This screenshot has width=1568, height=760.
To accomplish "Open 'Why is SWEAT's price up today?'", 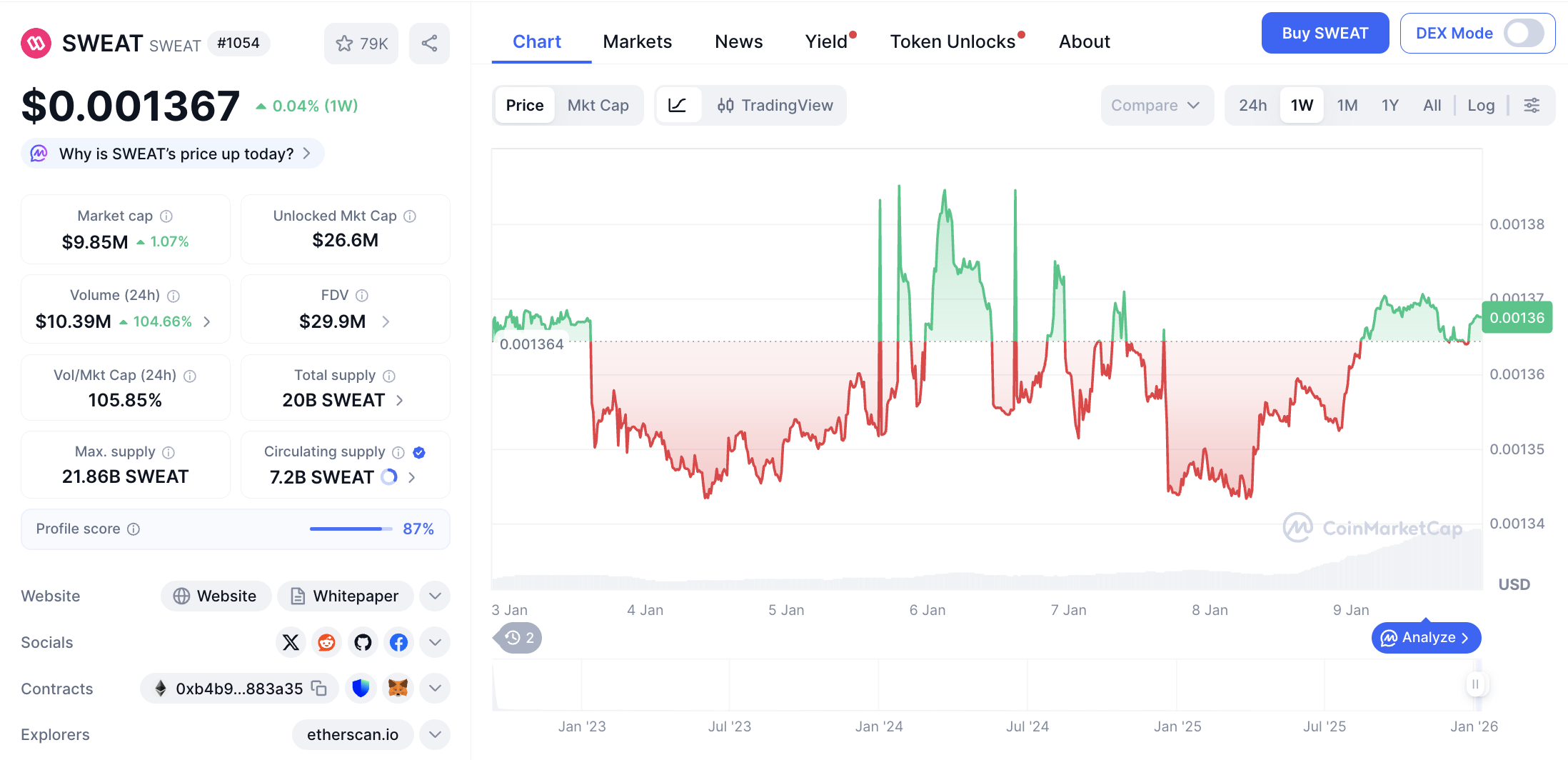I will pyautogui.click(x=176, y=154).
